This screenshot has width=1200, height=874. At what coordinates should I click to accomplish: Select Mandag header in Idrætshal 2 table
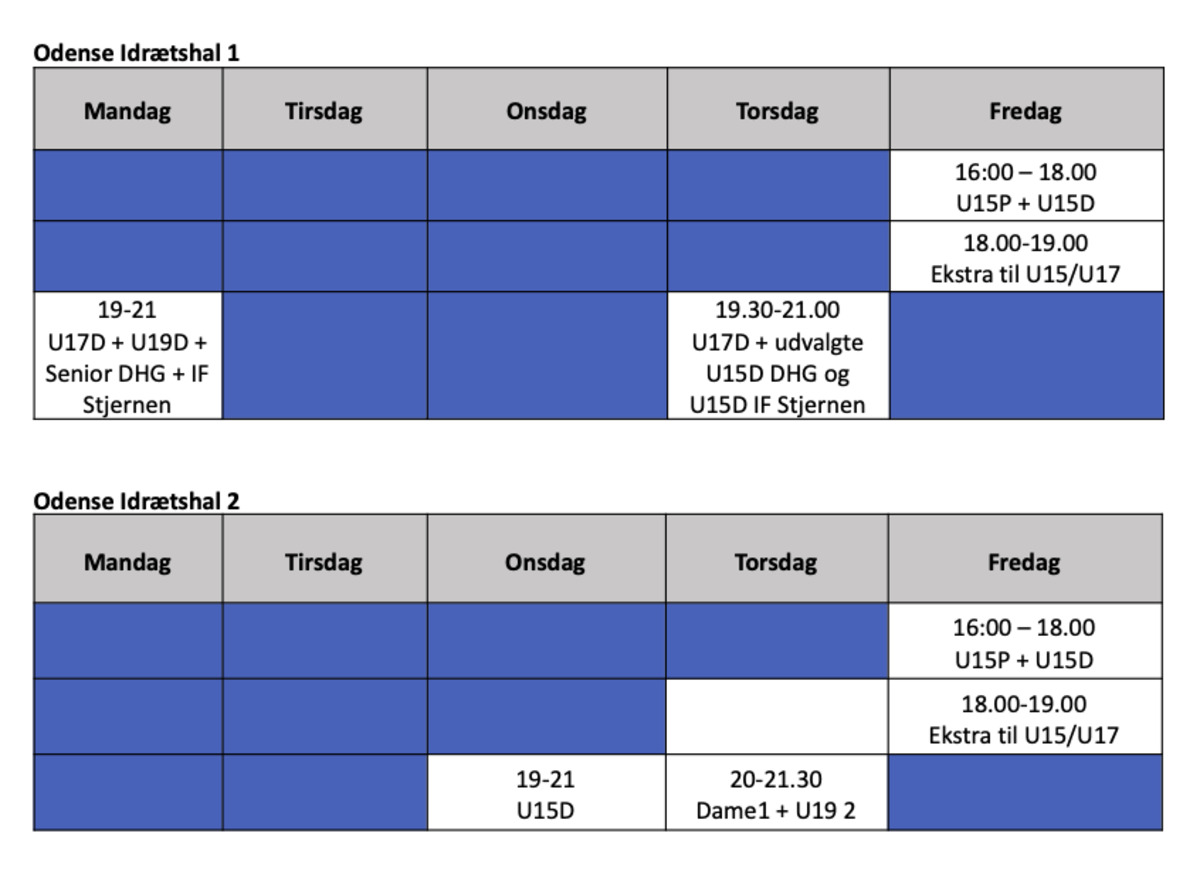pos(128,559)
